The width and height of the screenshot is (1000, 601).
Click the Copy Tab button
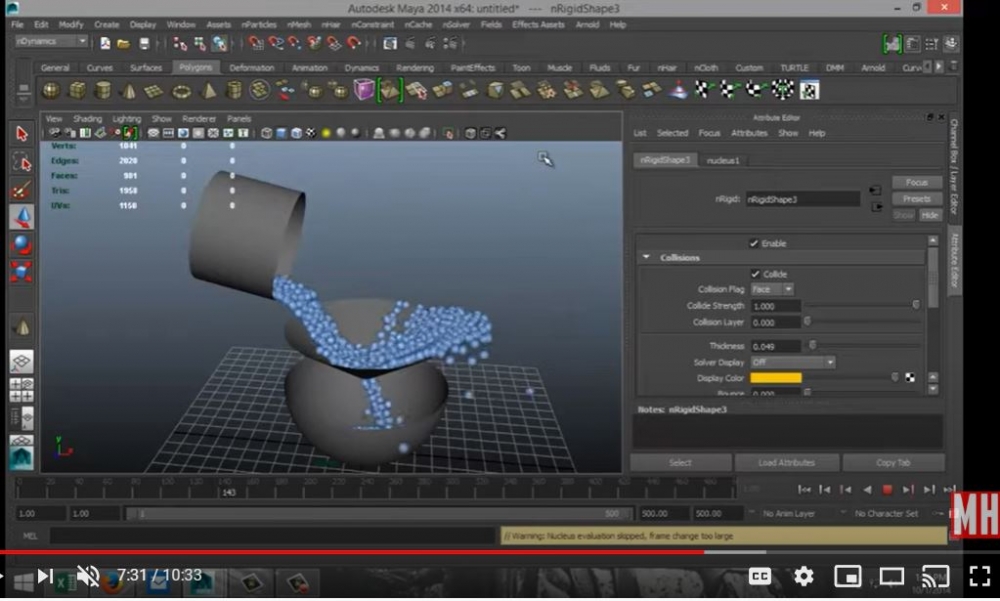(x=893, y=463)
